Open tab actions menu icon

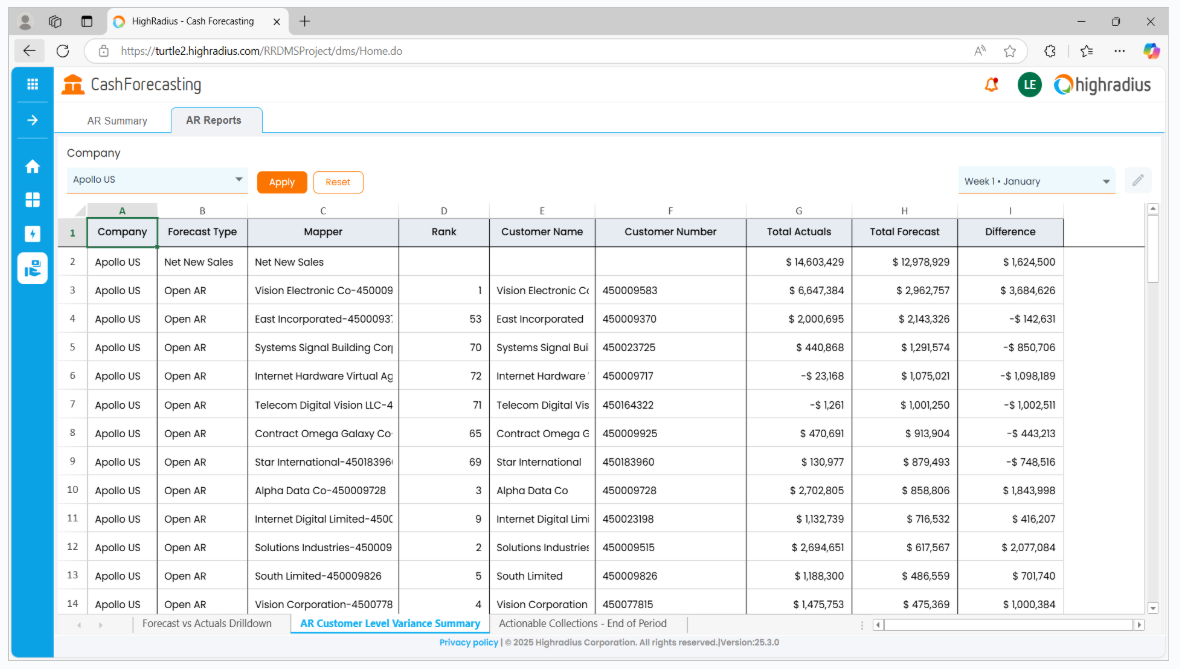(x=87, y=22)
